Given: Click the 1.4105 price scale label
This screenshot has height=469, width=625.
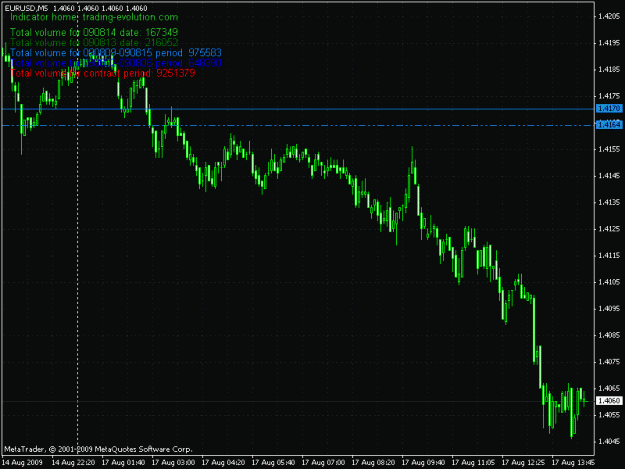Looking at the screenshot, I should [609, 282].
